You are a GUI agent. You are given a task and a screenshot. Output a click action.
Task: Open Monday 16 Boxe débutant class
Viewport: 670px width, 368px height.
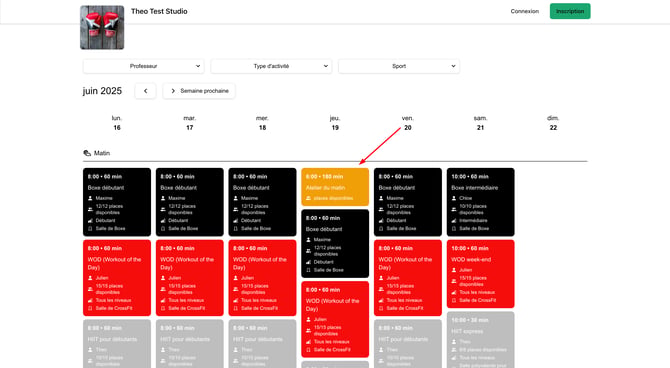point(117,202)
